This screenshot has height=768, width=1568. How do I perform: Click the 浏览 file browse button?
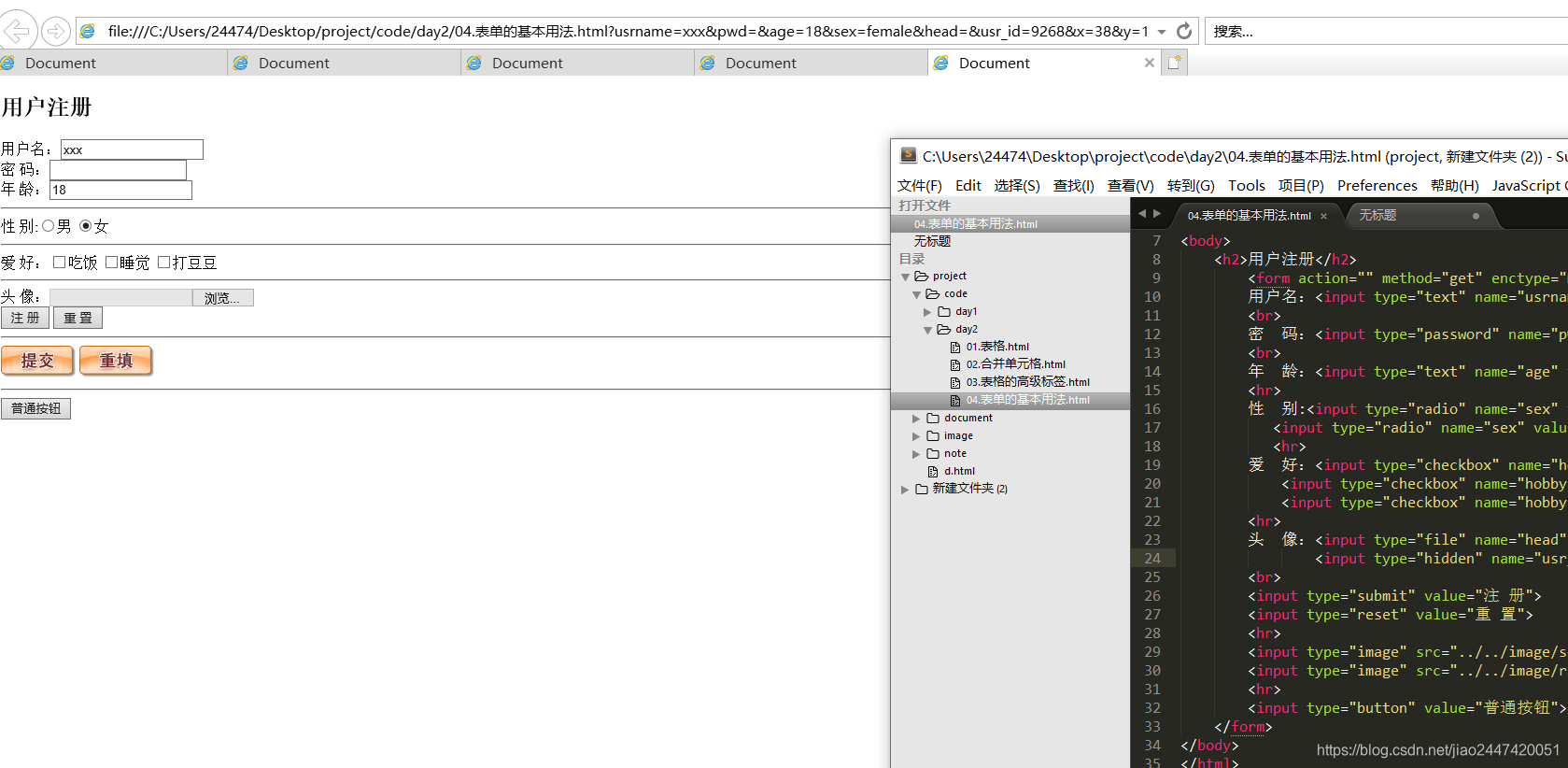click(222, 298)
